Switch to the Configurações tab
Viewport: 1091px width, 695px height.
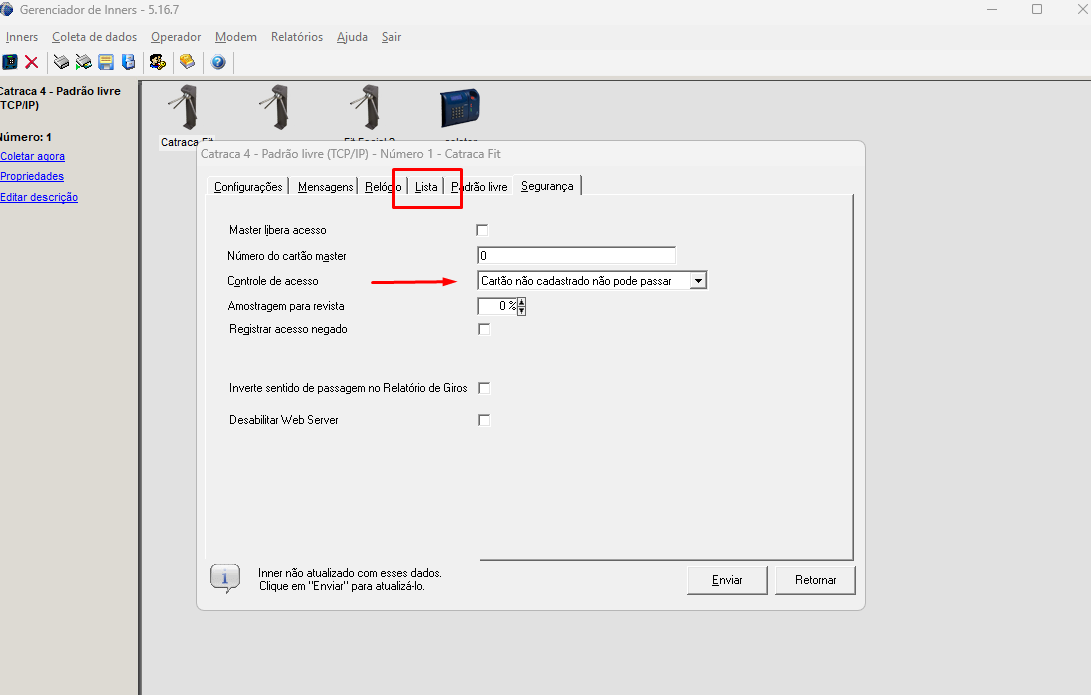tap(248, 187)
